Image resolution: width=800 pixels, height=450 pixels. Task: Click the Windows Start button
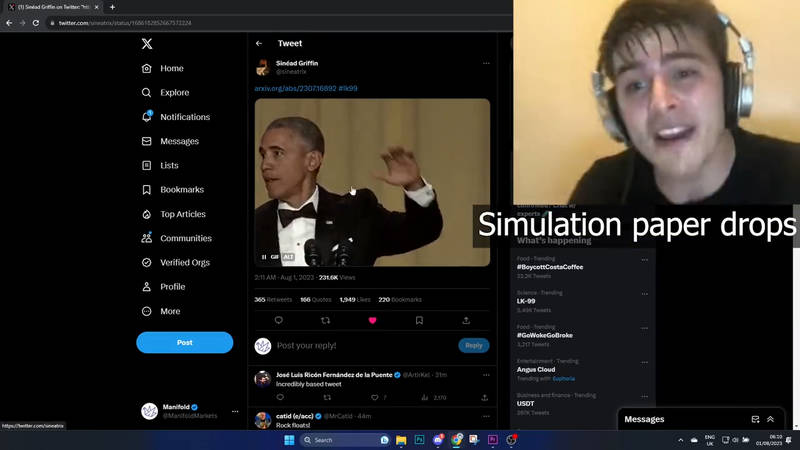click(289, 440)
